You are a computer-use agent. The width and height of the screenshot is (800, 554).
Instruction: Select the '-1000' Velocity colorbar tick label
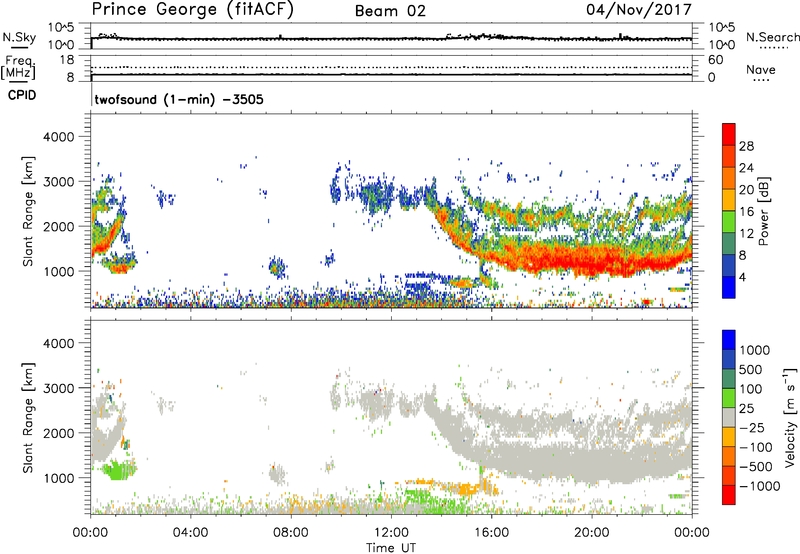tap(760, 486)
